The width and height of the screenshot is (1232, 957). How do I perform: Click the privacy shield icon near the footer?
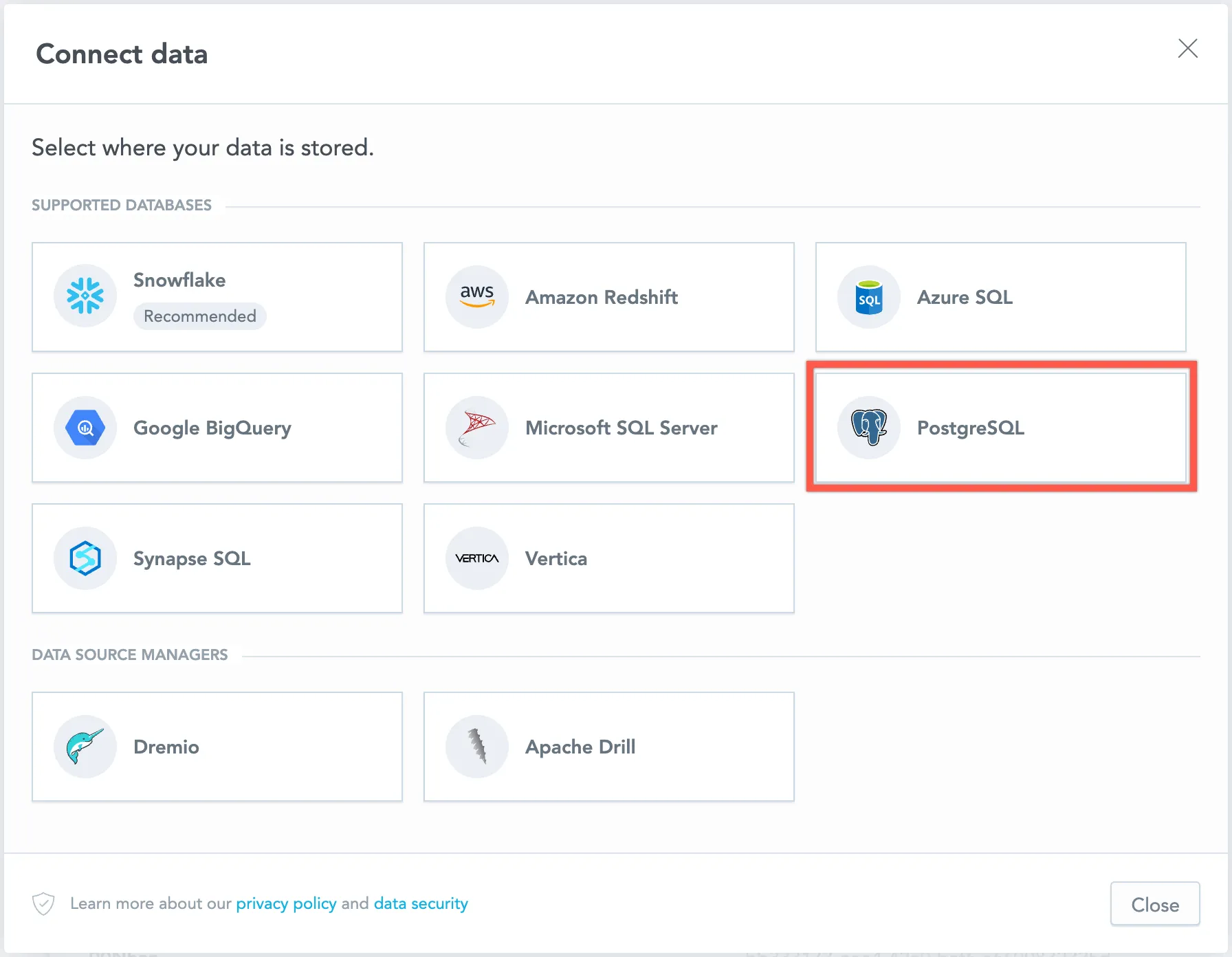[43, 903]
